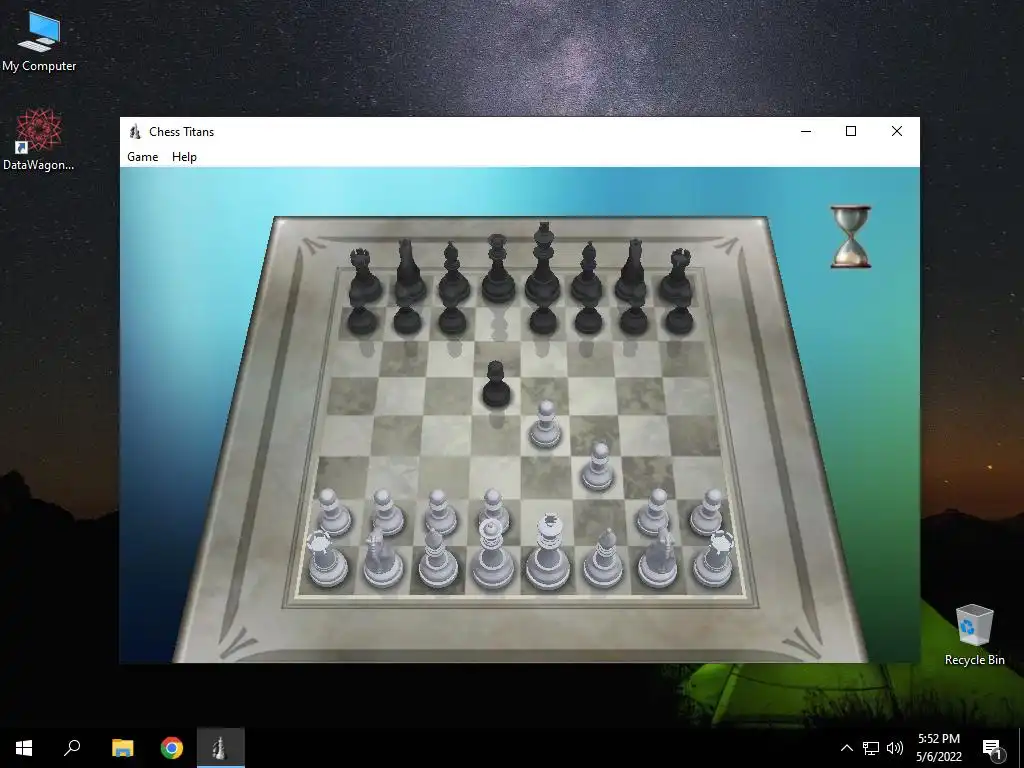Select the white kingside rook

[x=714, y=558]
